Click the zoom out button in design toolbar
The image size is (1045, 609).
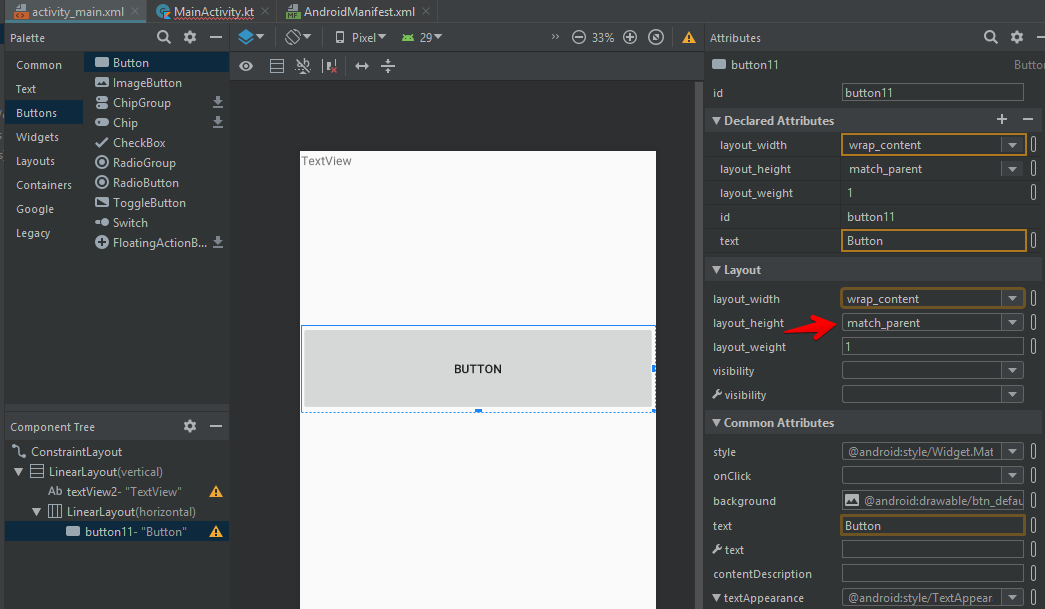tap(579, 37)
